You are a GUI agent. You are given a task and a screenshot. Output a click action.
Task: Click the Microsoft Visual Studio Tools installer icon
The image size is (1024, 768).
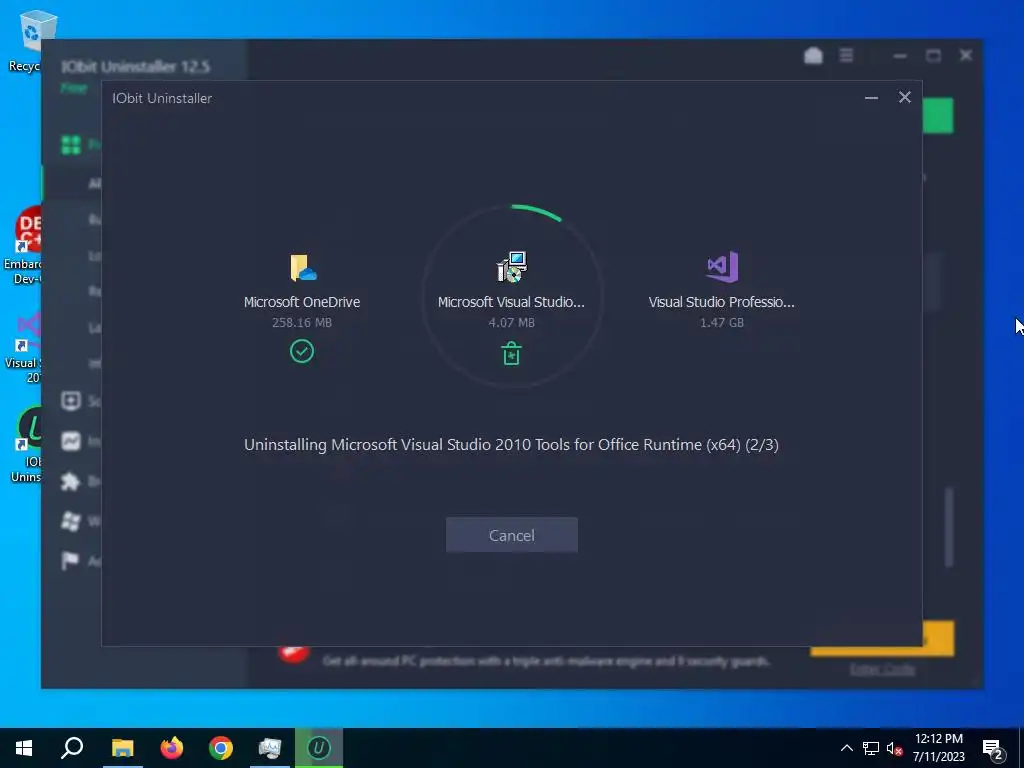[511, 266]
